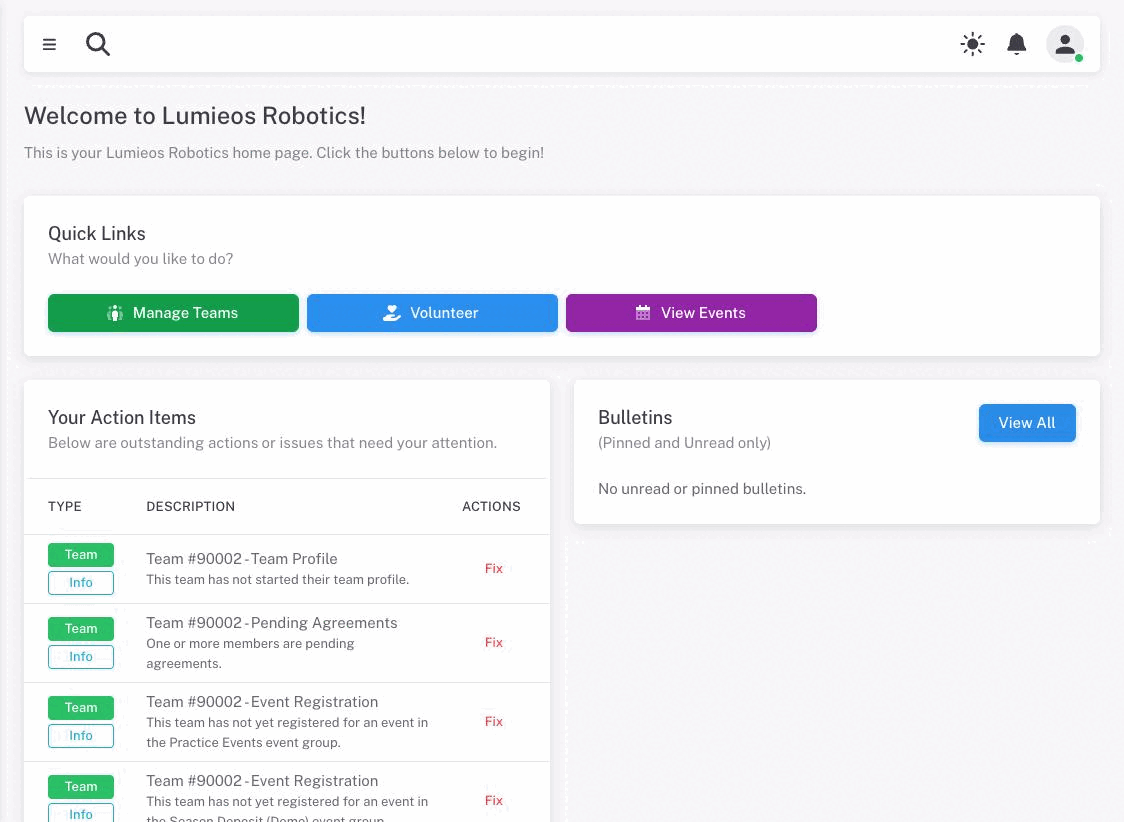Click the TYPE column header
Screen dimensions: 1124x822
point(65,507)
